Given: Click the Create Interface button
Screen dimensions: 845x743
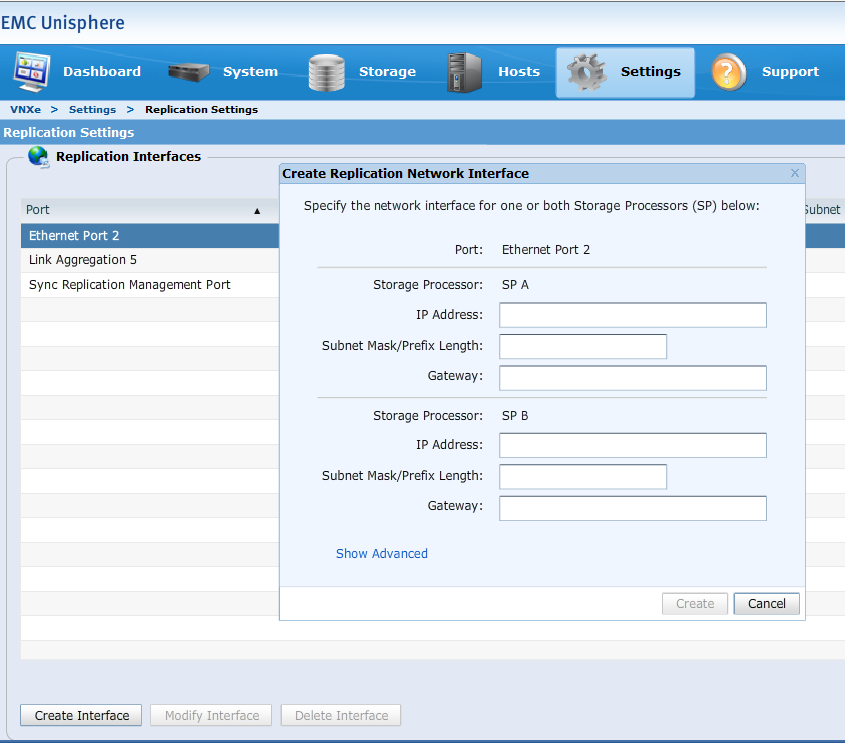Looking at the screenshot, I should (x=82, y=715).
